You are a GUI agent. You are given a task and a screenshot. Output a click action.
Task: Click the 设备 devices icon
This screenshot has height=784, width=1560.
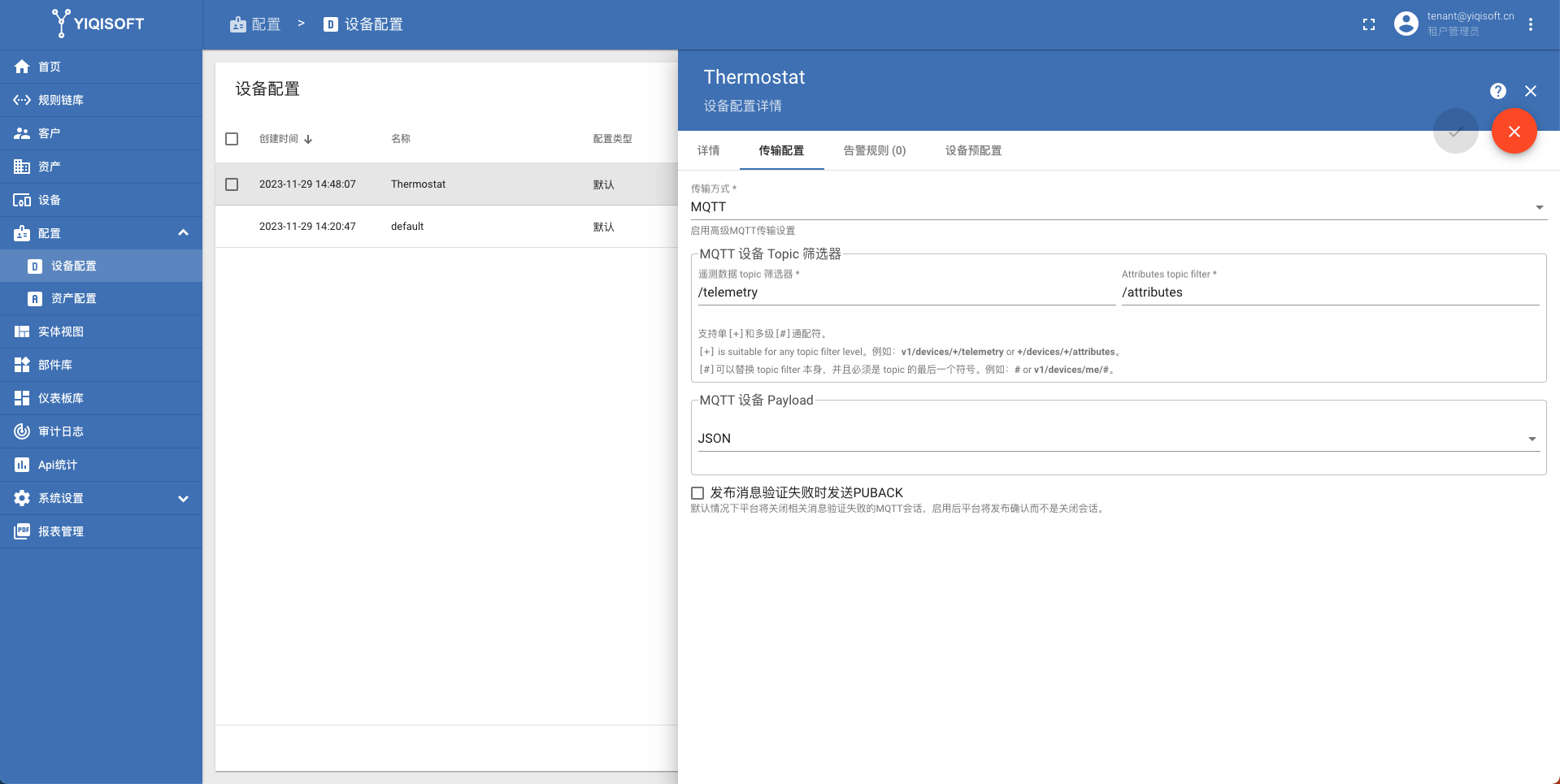22,200
